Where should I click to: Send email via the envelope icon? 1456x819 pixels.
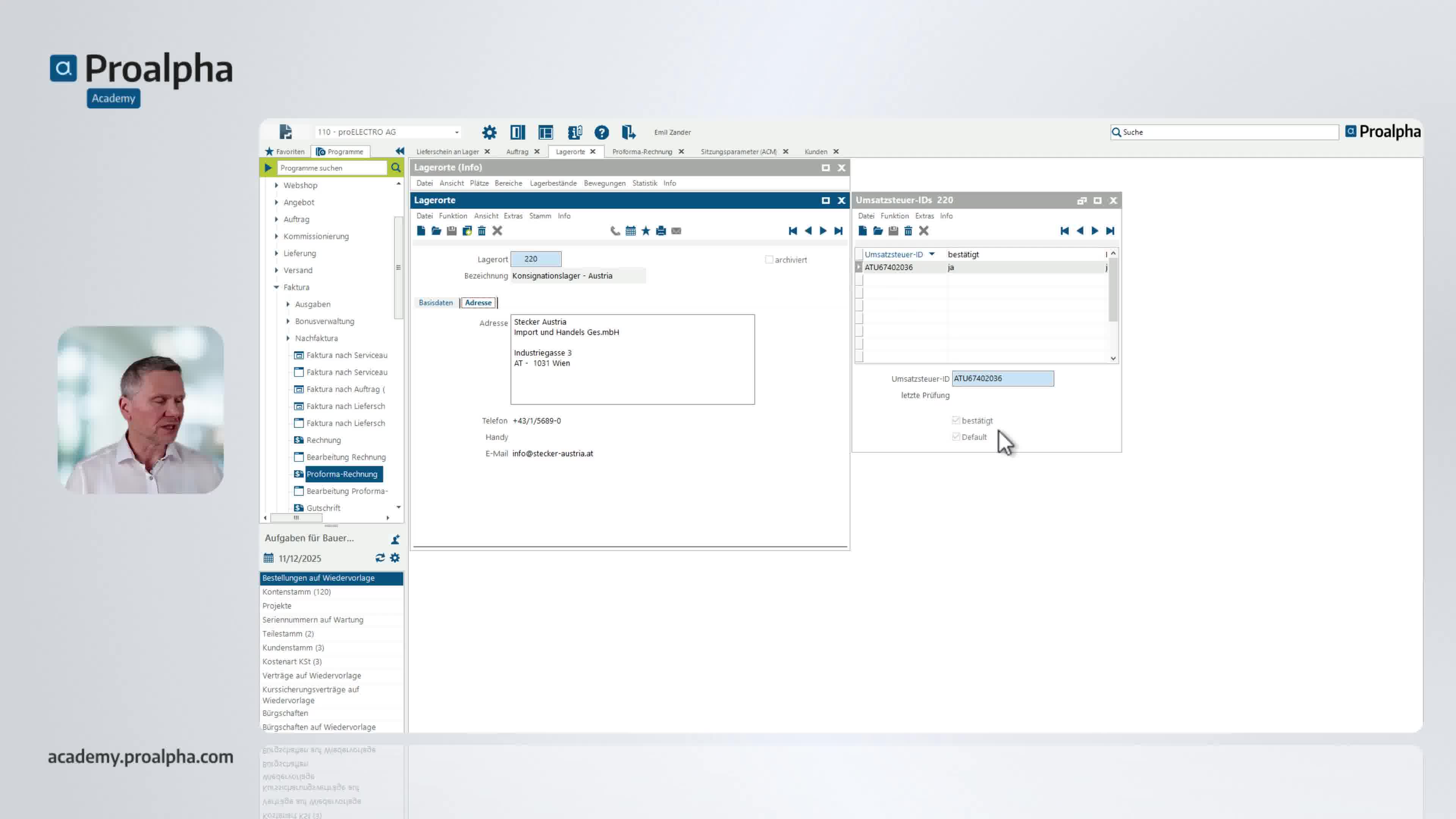(x=676, y=231)
